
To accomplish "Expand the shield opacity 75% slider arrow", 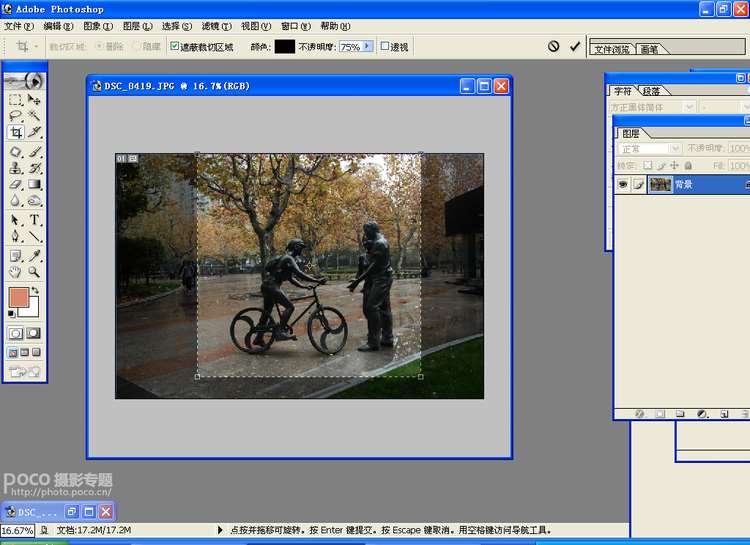I will coord(367,46).
